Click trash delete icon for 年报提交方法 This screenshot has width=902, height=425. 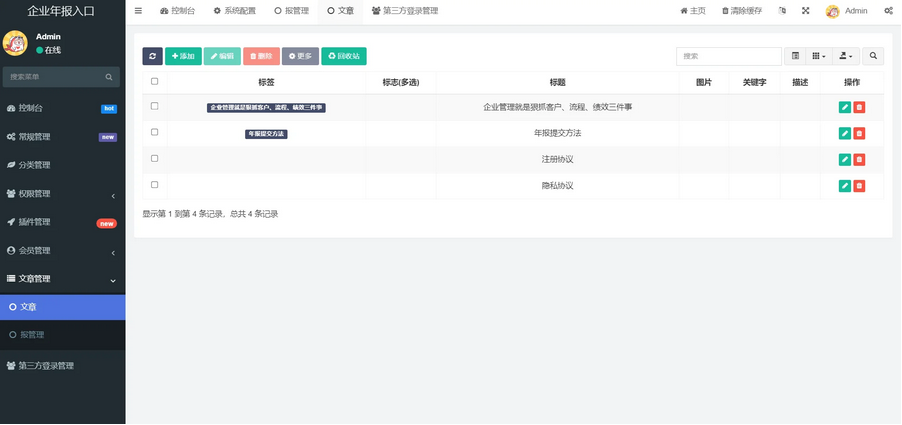(x=859, y=133)
